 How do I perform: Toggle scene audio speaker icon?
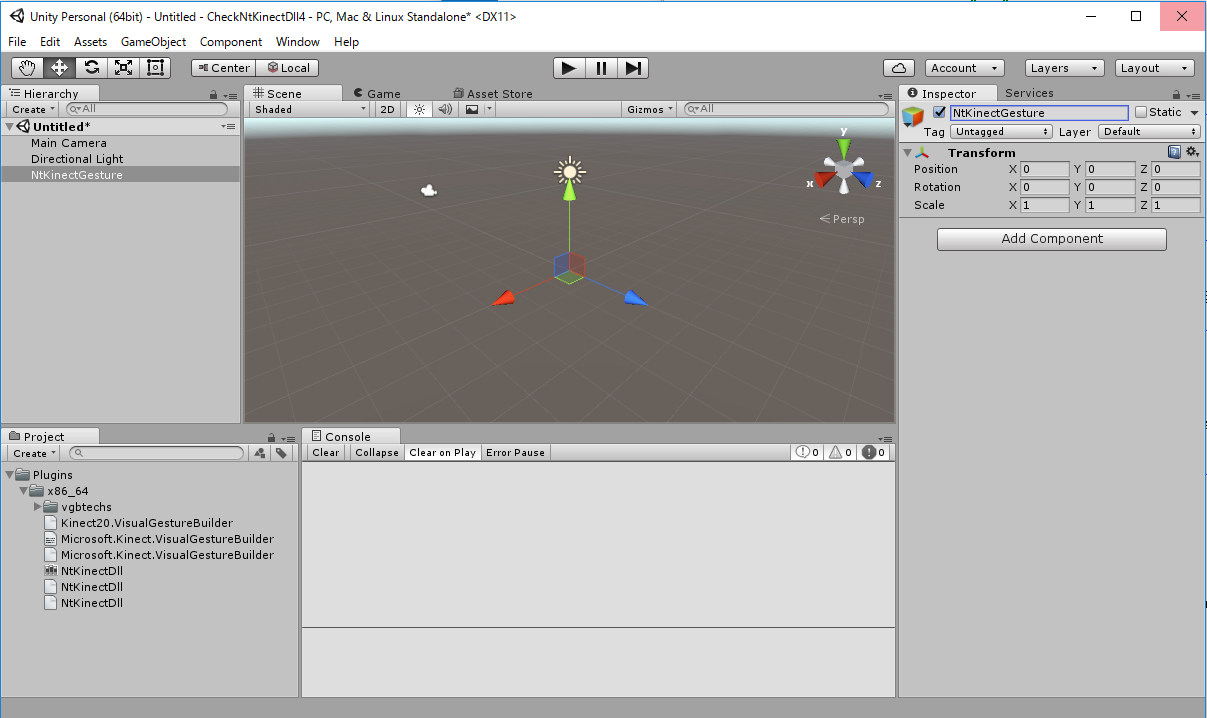446,109
